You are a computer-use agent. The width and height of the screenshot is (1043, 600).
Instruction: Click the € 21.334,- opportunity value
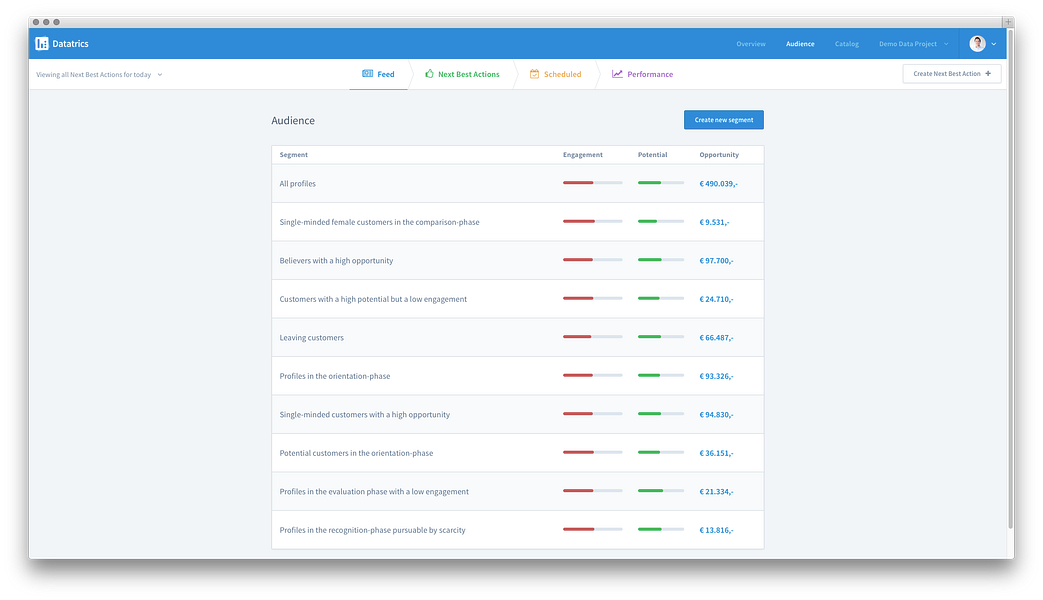[x=716, y=492]
